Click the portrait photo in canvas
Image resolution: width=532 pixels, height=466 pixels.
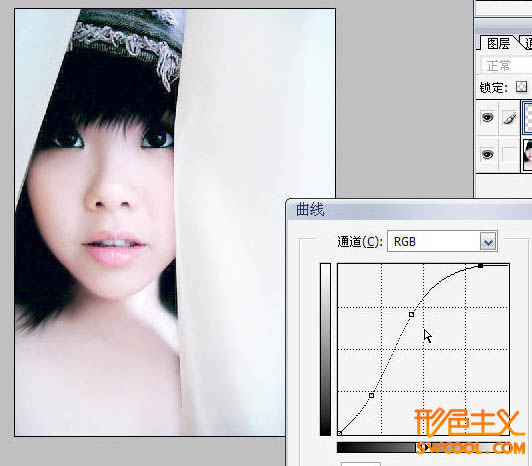175,222
